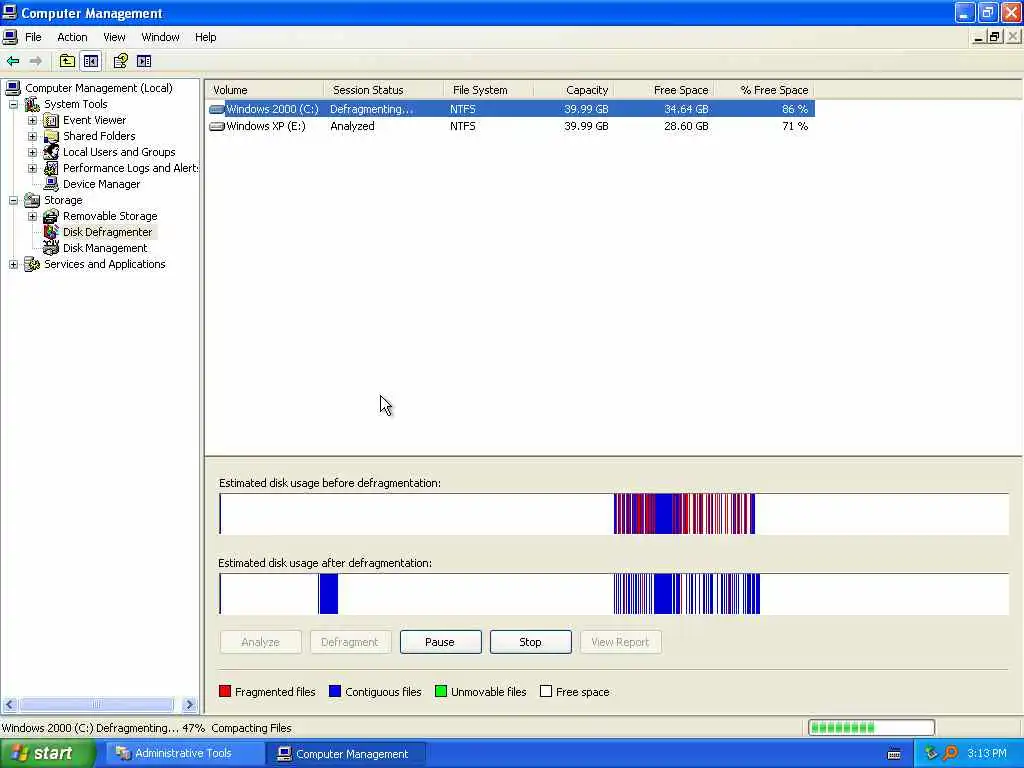1024x768 pixels.
Task: Expand the Removable Storage node
Action: pos(32,216)
